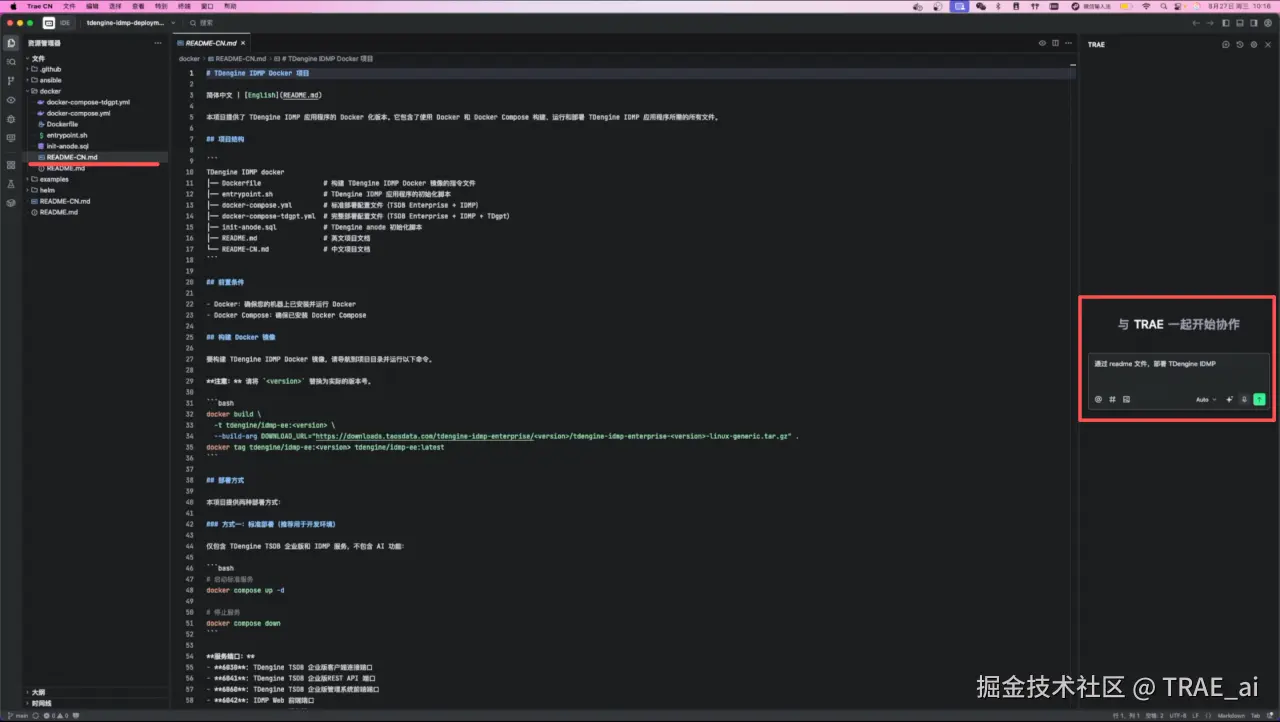Toggle the bottom panel layout icon
Viewport: 1280px width, 722px height.
[1240, 22]
